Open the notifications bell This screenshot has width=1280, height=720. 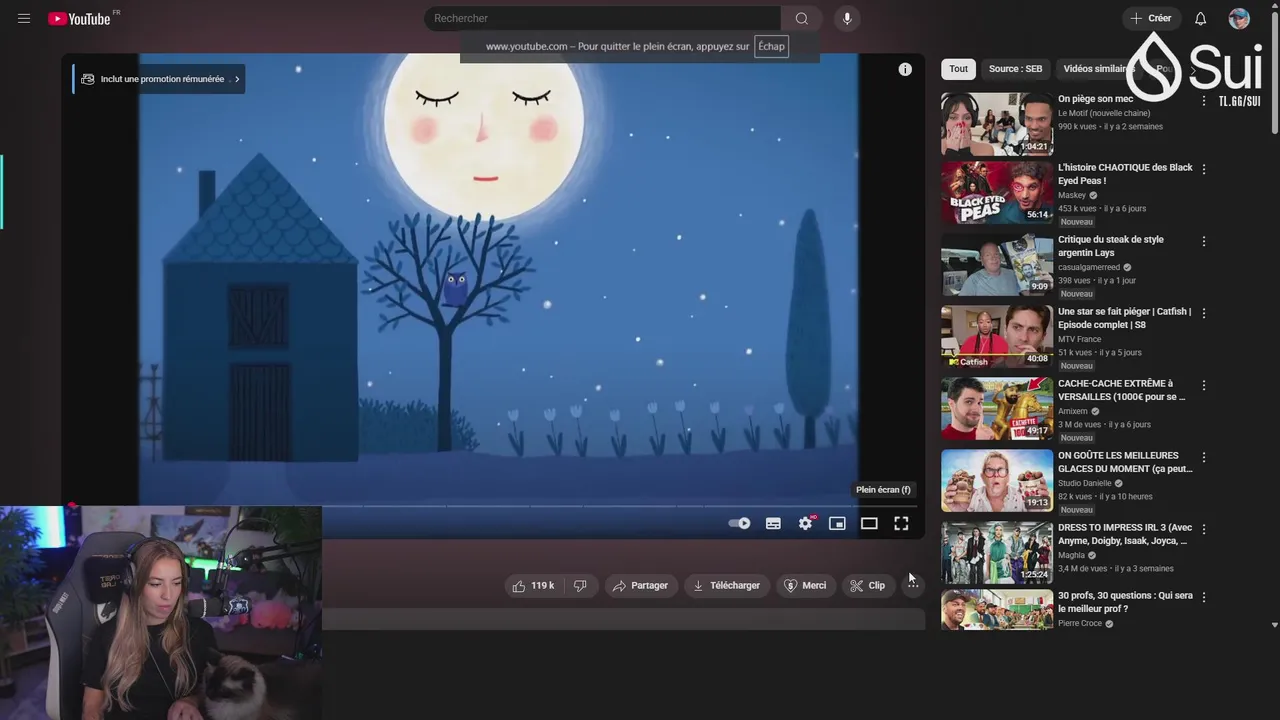[1200, 19]
